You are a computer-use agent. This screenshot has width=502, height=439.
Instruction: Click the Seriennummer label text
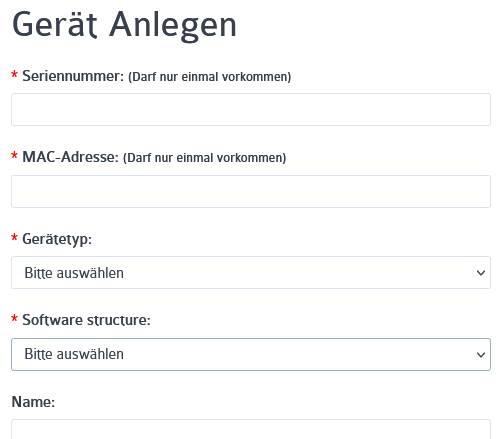tap(73, 76)
